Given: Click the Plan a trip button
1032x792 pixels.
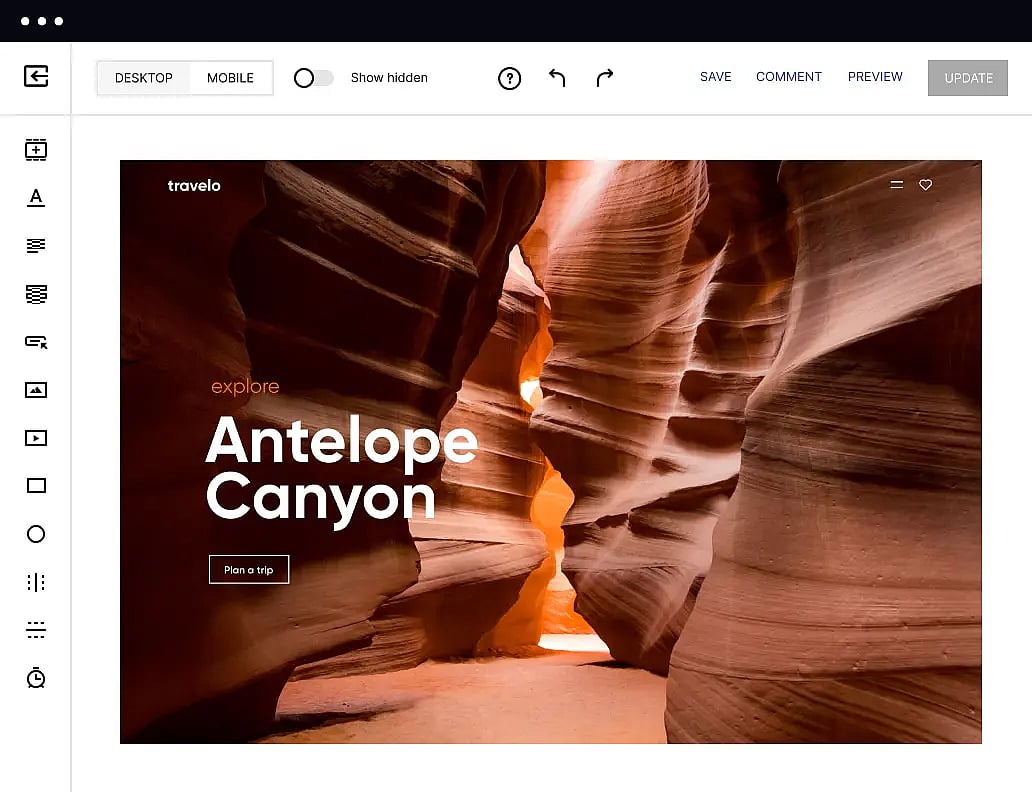Looking at the screenshot, I should pyautogui.click(x=249, y=570).
